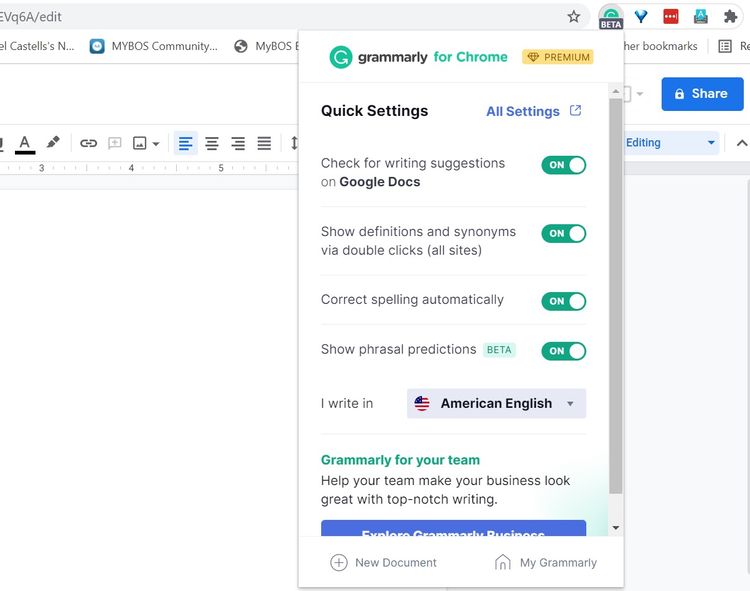This screenshot has height=591, width=750.
Task: Toggle Correct spelling automatically off
Action: (563, 301)
